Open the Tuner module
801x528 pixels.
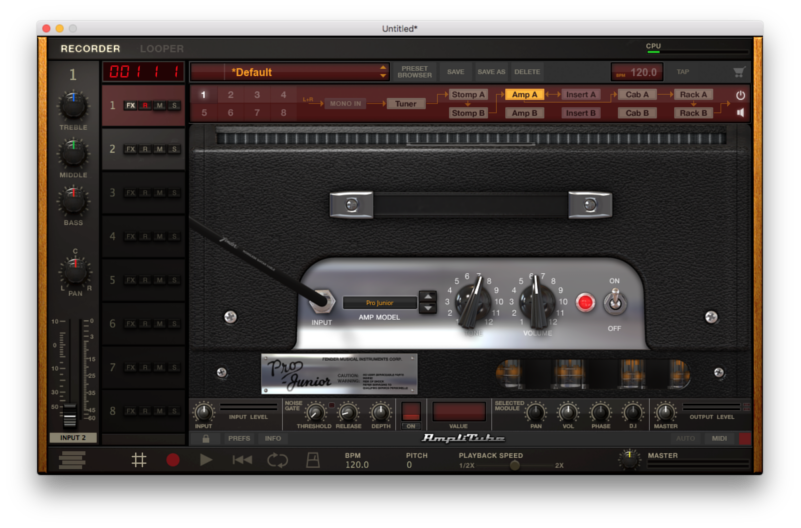[x=406, y=104]
